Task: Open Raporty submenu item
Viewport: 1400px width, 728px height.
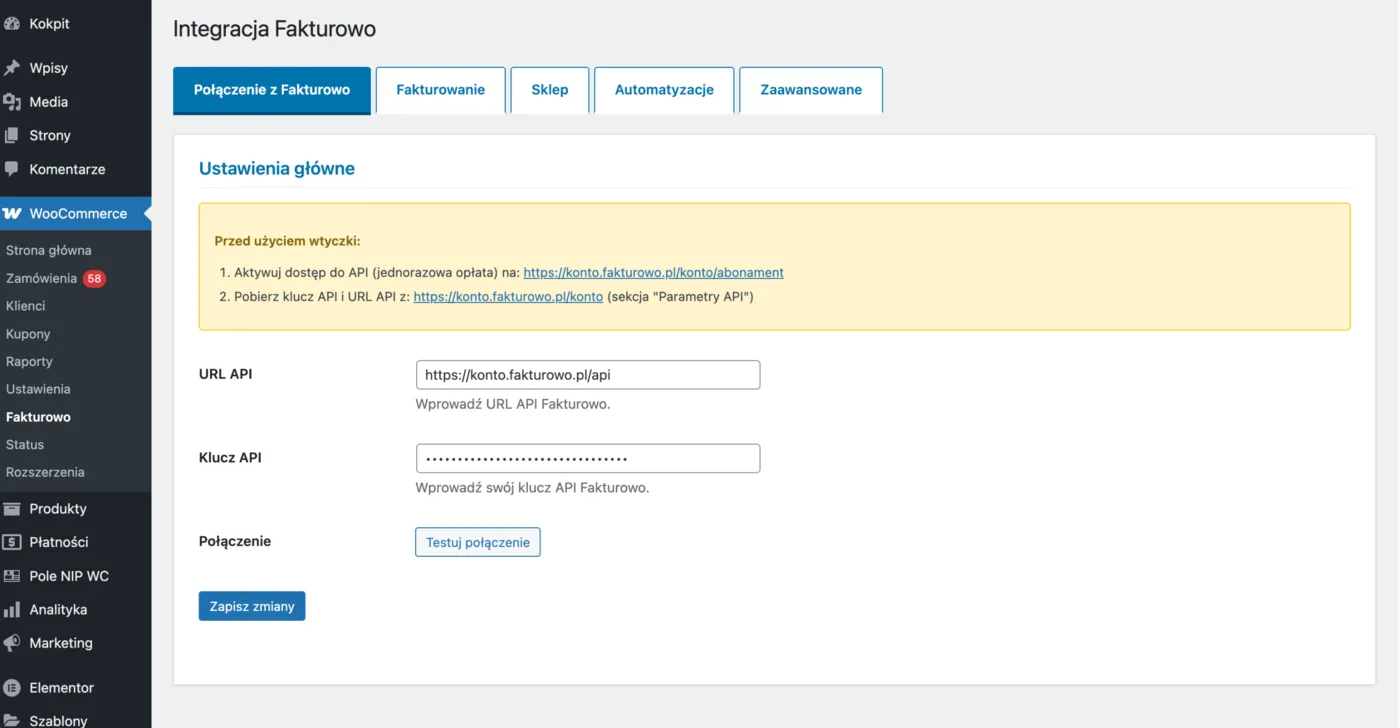Action: (29, 361)
